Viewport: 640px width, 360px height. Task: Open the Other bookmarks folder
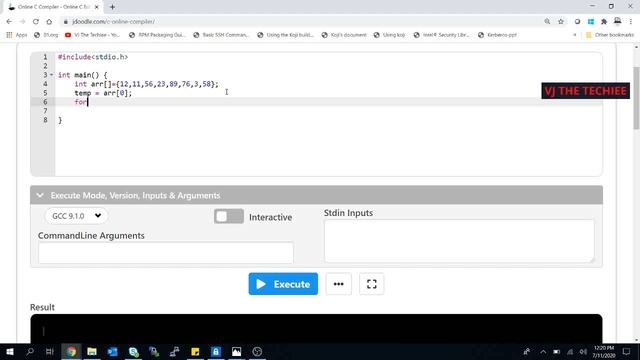610,35
